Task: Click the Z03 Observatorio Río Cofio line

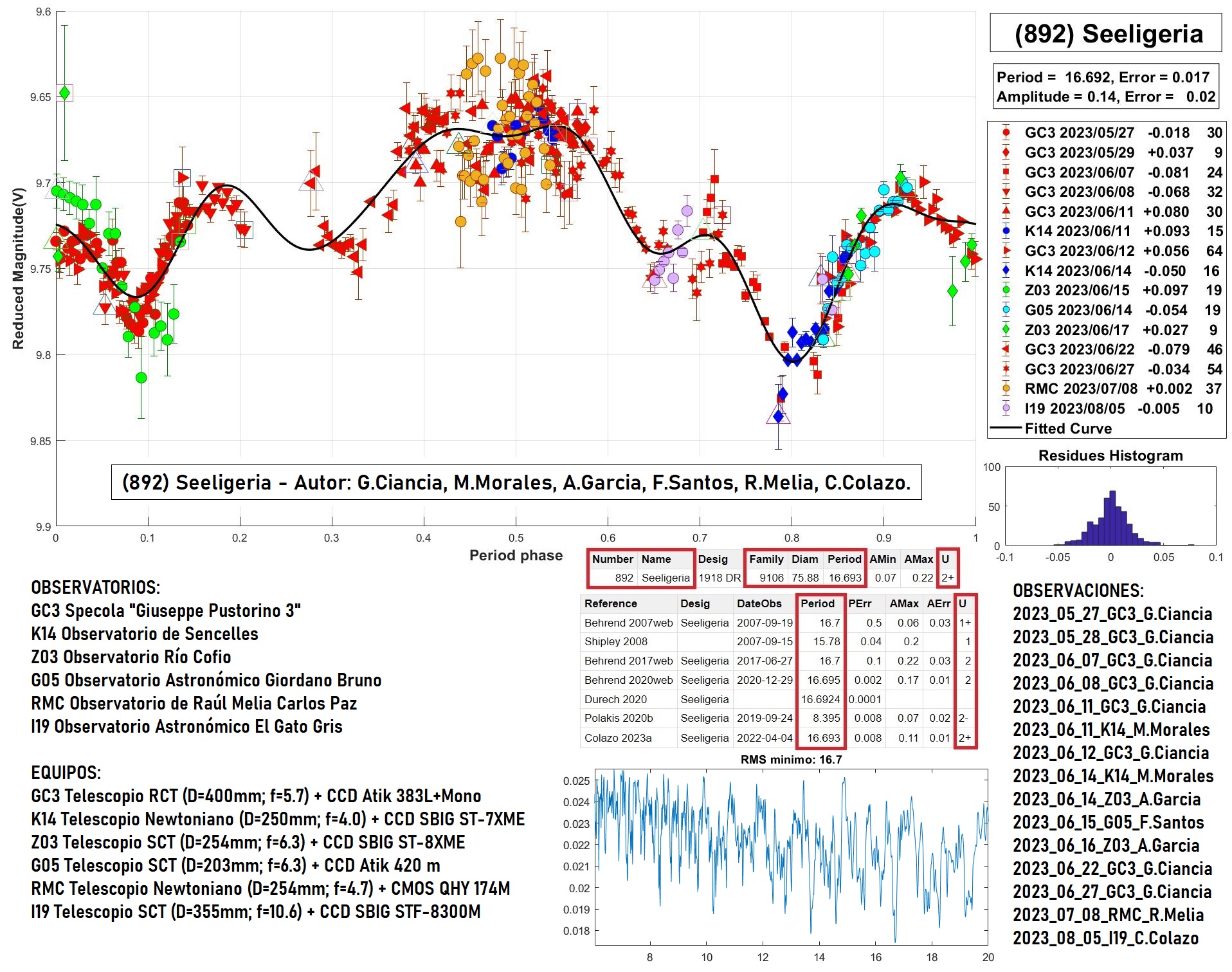Action: 131,657
